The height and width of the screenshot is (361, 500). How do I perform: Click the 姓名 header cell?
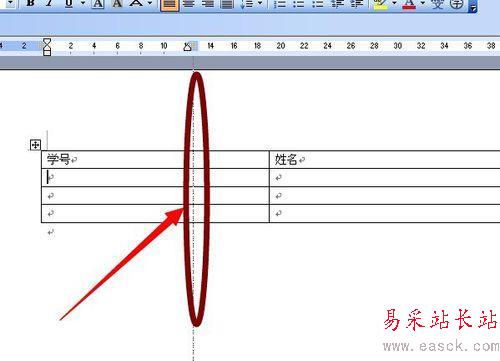point(385,159)
